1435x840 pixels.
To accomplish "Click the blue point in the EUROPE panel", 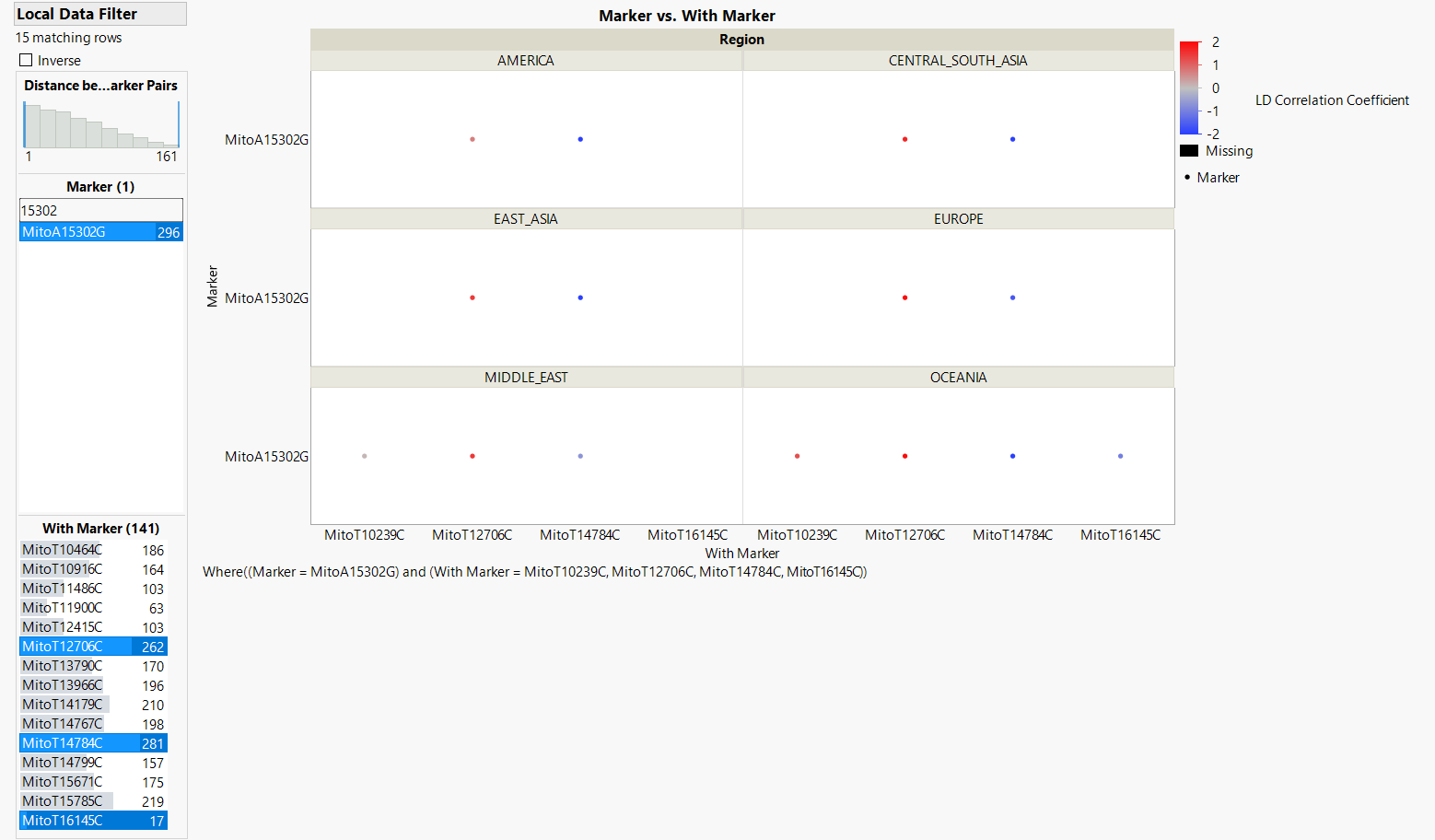I will pyautogui.click(x=1012, y=297).
